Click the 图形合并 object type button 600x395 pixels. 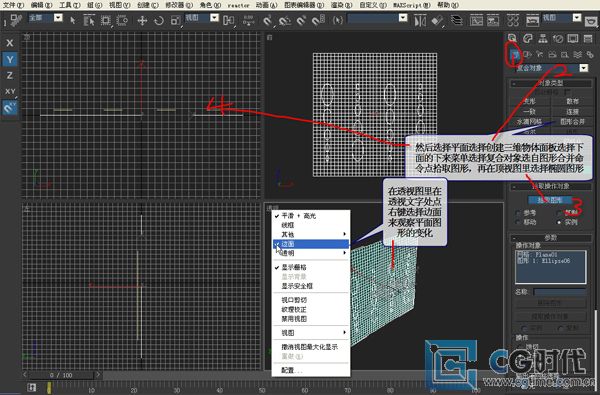pyautogui.click(x=572, y=122)
